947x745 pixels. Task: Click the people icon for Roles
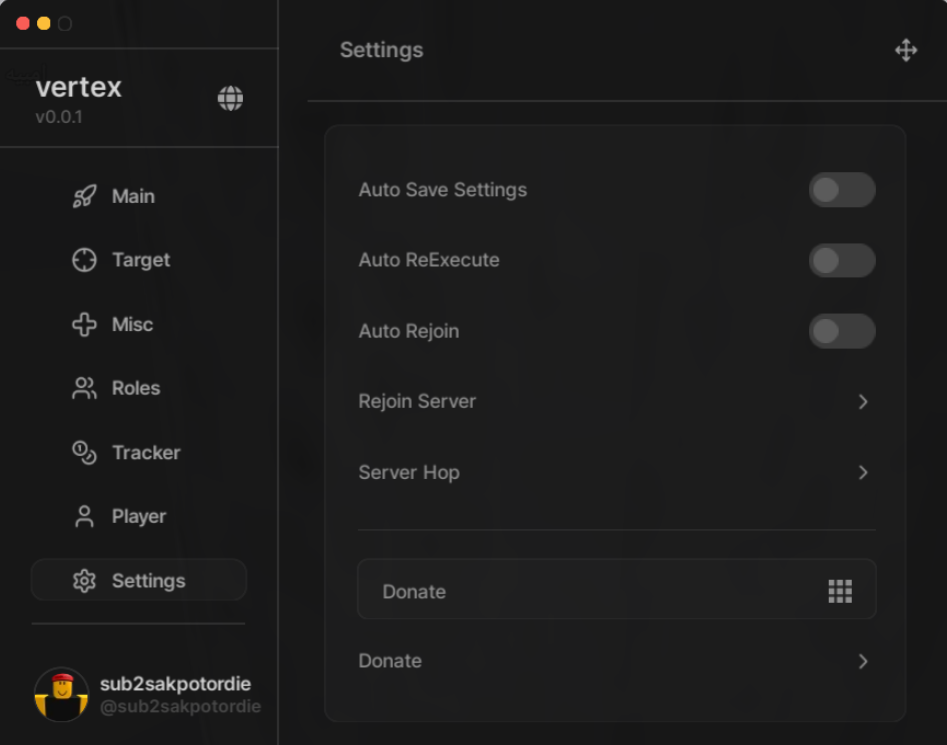click(x=85, y=388)
